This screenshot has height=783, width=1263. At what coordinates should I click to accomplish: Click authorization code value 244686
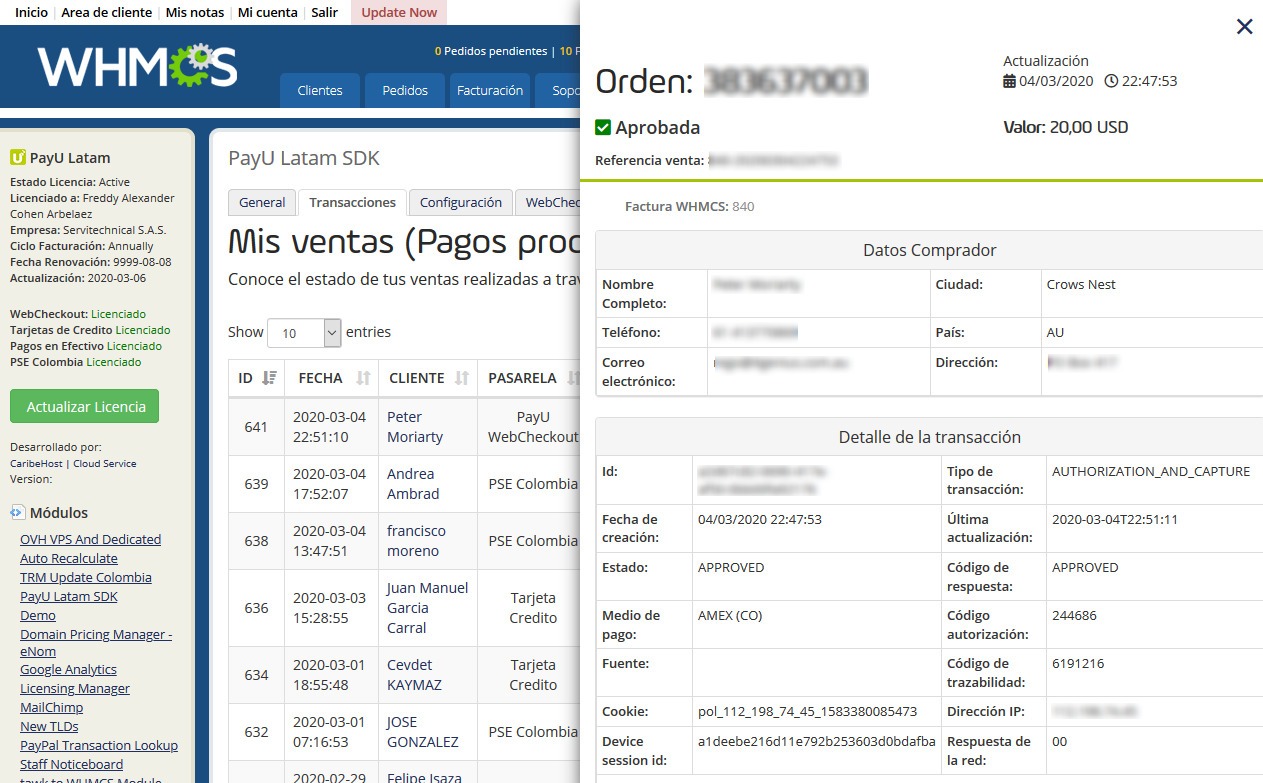pos(1074,615)
